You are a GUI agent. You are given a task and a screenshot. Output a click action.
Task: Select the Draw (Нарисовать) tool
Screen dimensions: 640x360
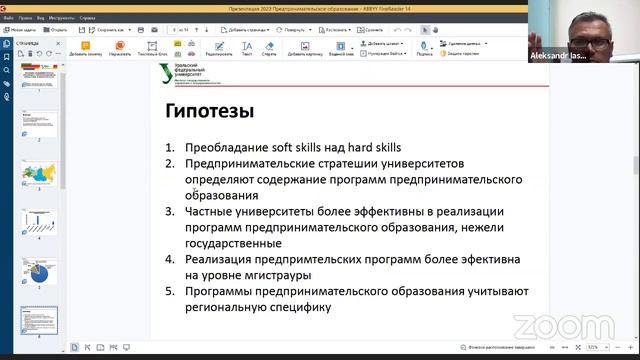[x=120, y=48]
